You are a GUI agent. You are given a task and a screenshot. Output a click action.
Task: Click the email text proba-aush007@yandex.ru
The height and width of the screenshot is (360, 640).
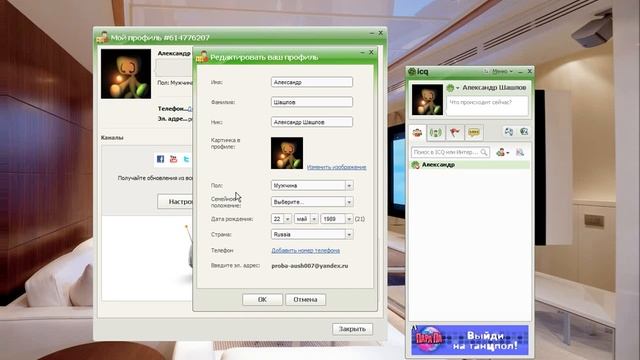(x=310, y=266)
